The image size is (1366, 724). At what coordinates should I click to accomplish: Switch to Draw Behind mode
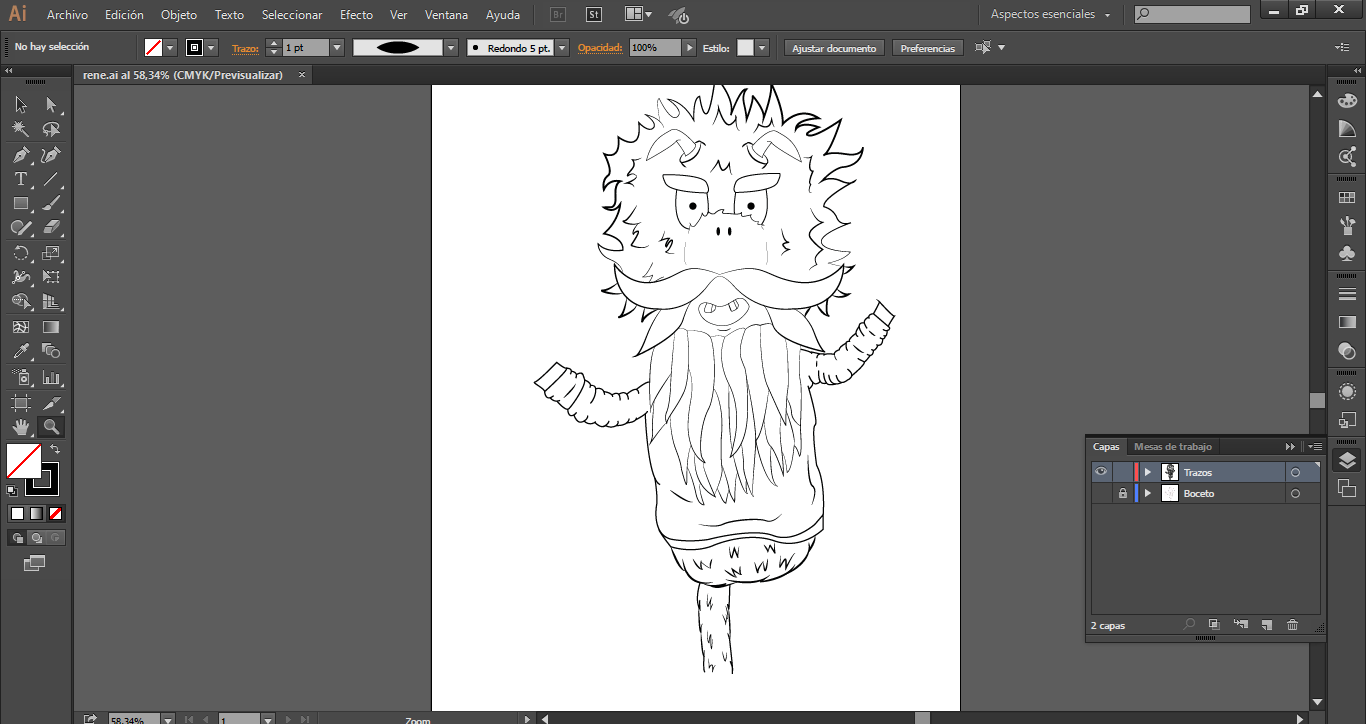pos(36,538)
